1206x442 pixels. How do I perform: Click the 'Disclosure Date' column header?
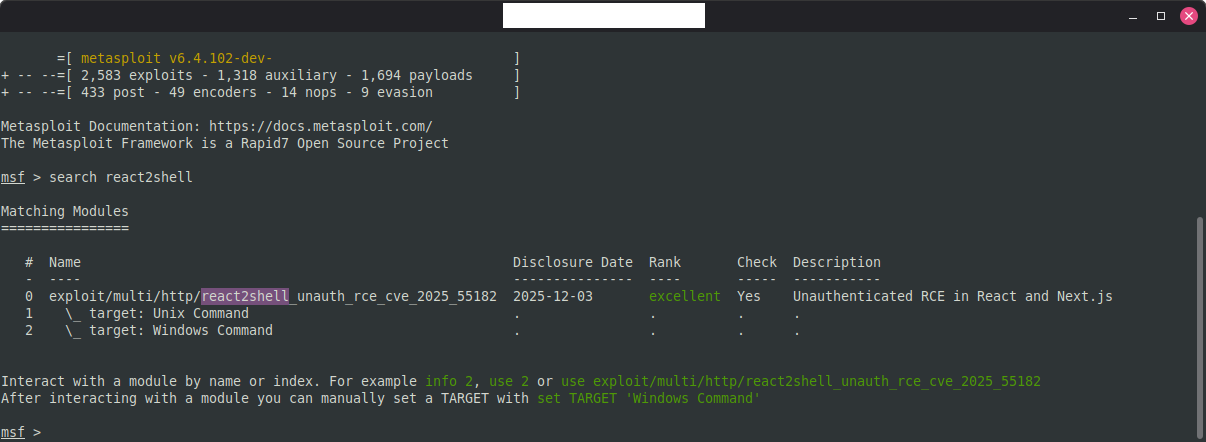coord(573,262)
